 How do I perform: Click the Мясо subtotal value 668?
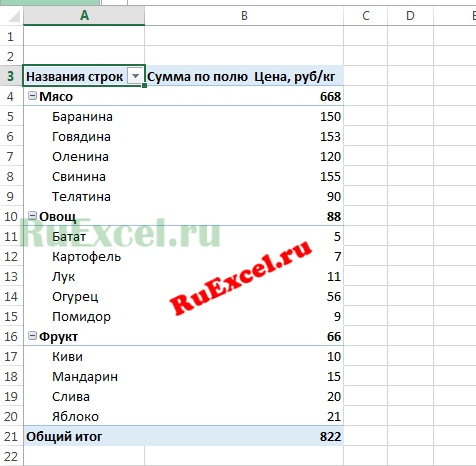point(244,96)
